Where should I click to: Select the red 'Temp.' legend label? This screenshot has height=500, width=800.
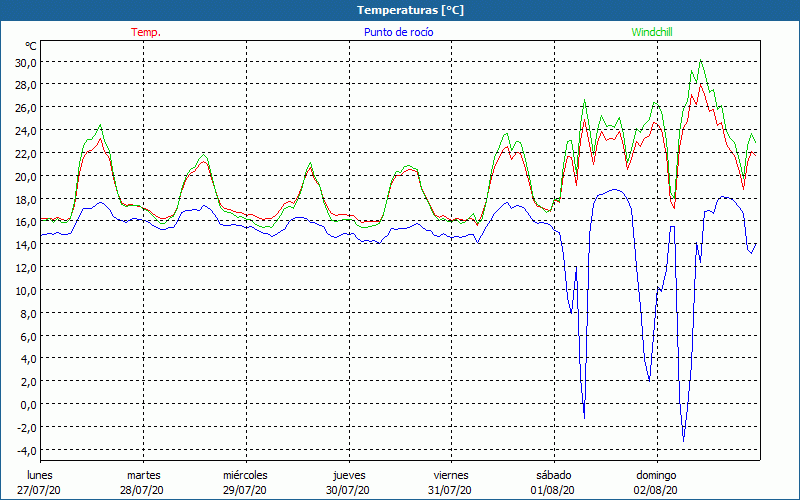click(146, 32)
